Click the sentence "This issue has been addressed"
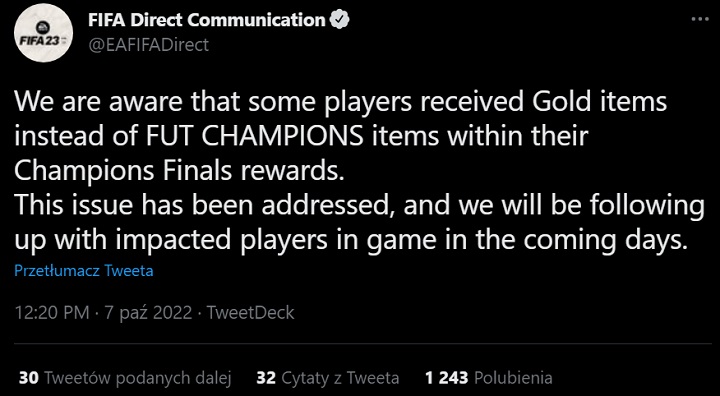This screenshot has width=720, height=396. click(205, 205)
